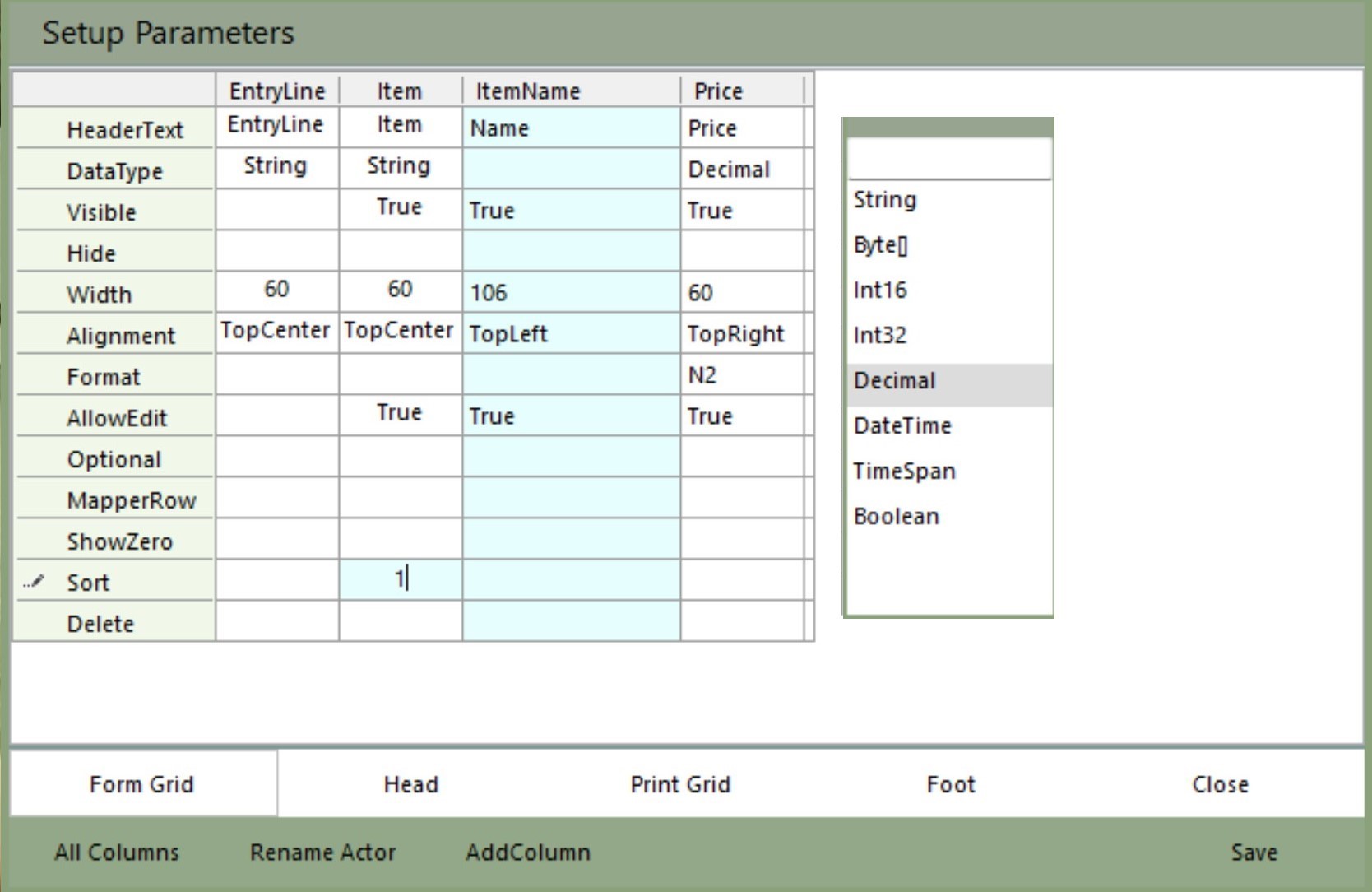Open the Head tab
This screenshot has width=1372, height=892.
click(411, 784)
